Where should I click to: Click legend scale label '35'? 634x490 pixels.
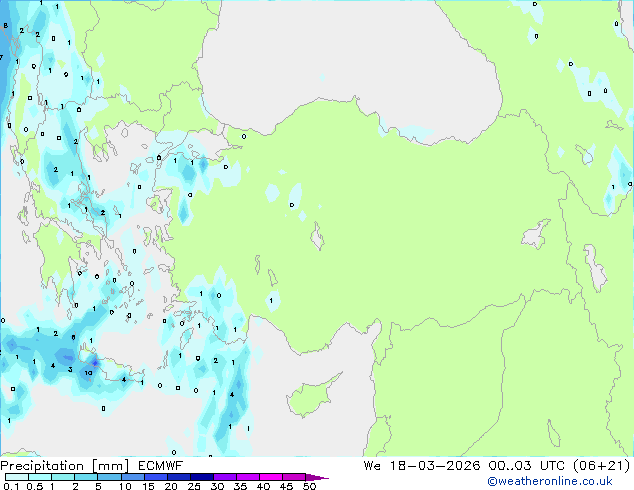coord(241,486)
